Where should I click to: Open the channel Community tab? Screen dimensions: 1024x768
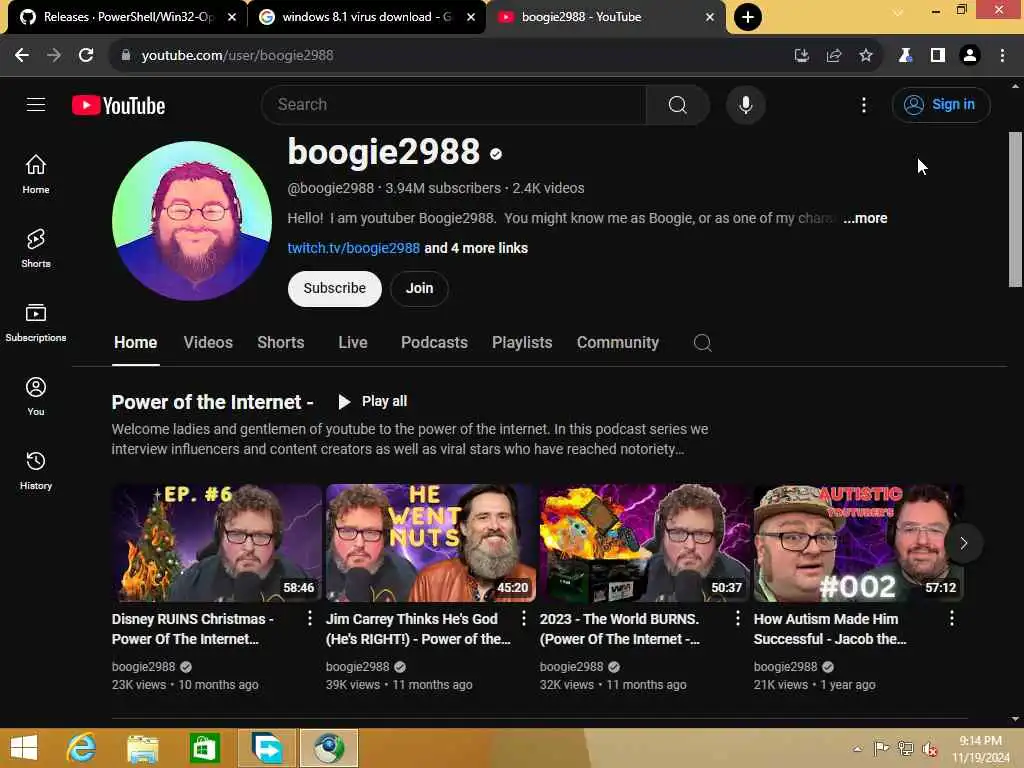click(x=618, y=342)
